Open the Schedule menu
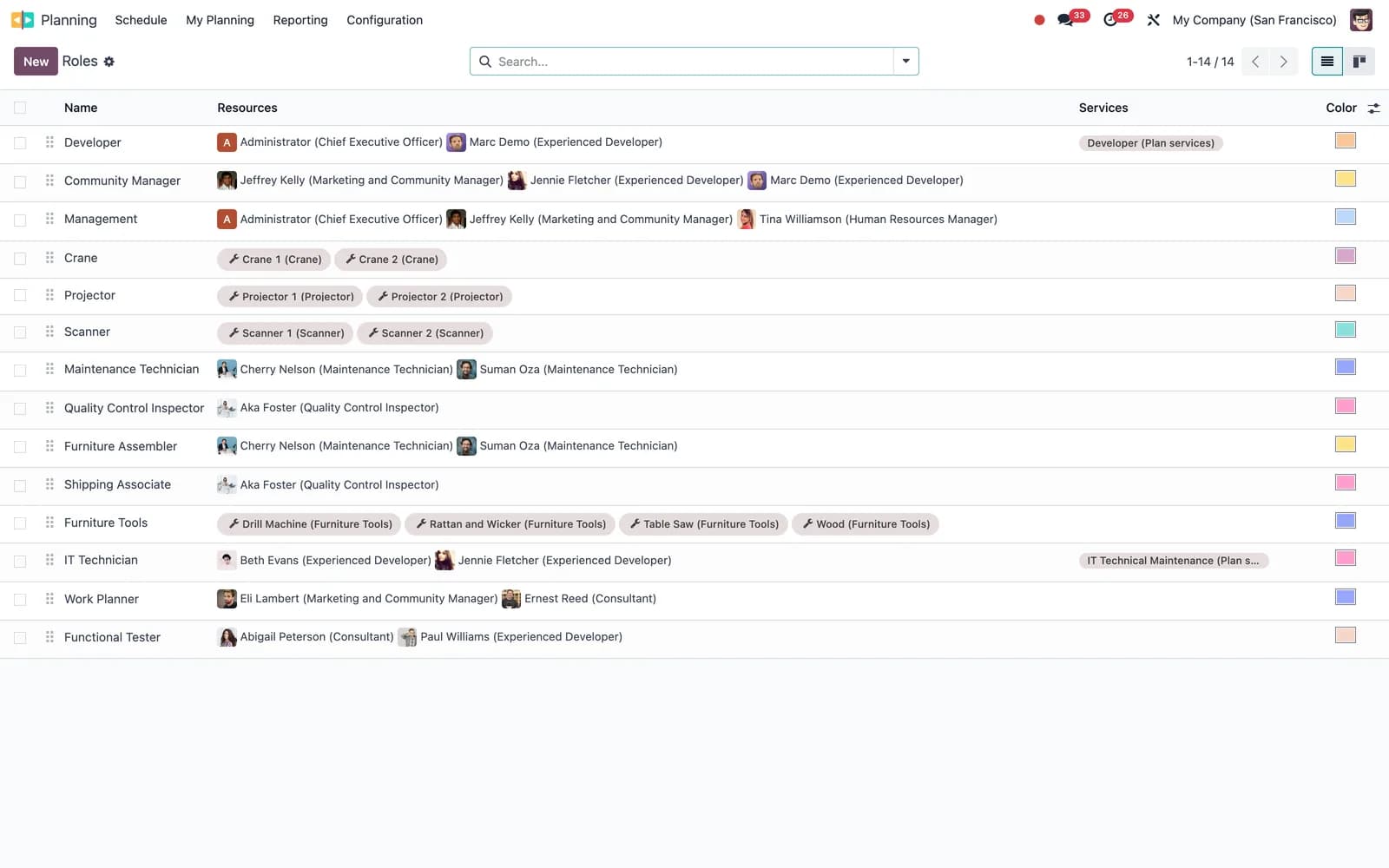The image size is (1389, 868). coord(141,20)
